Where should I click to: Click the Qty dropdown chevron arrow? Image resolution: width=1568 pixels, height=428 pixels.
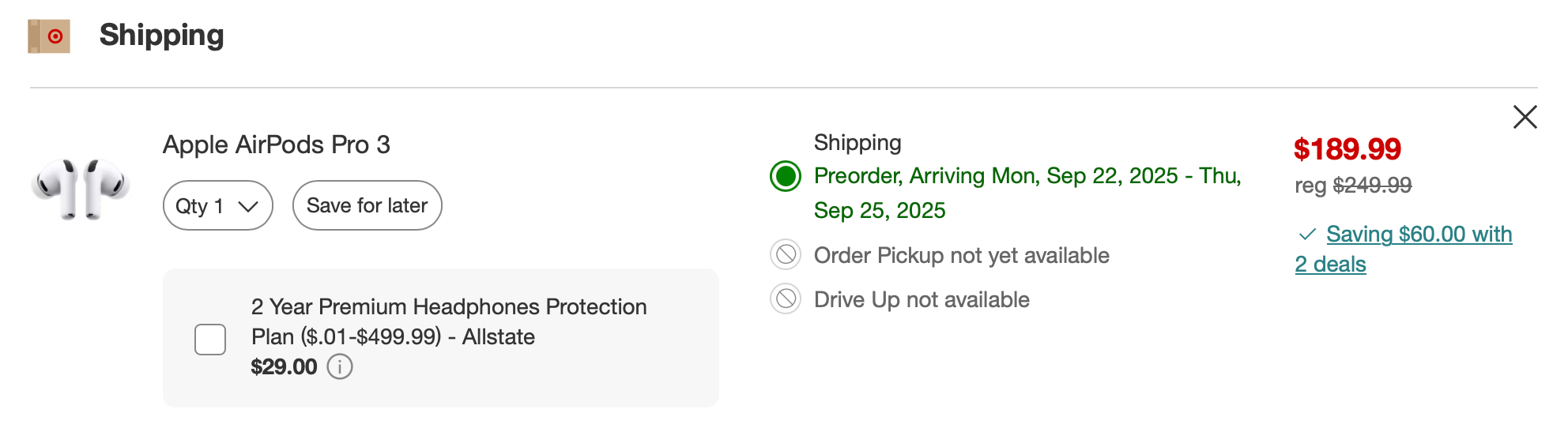pos(248,207)
